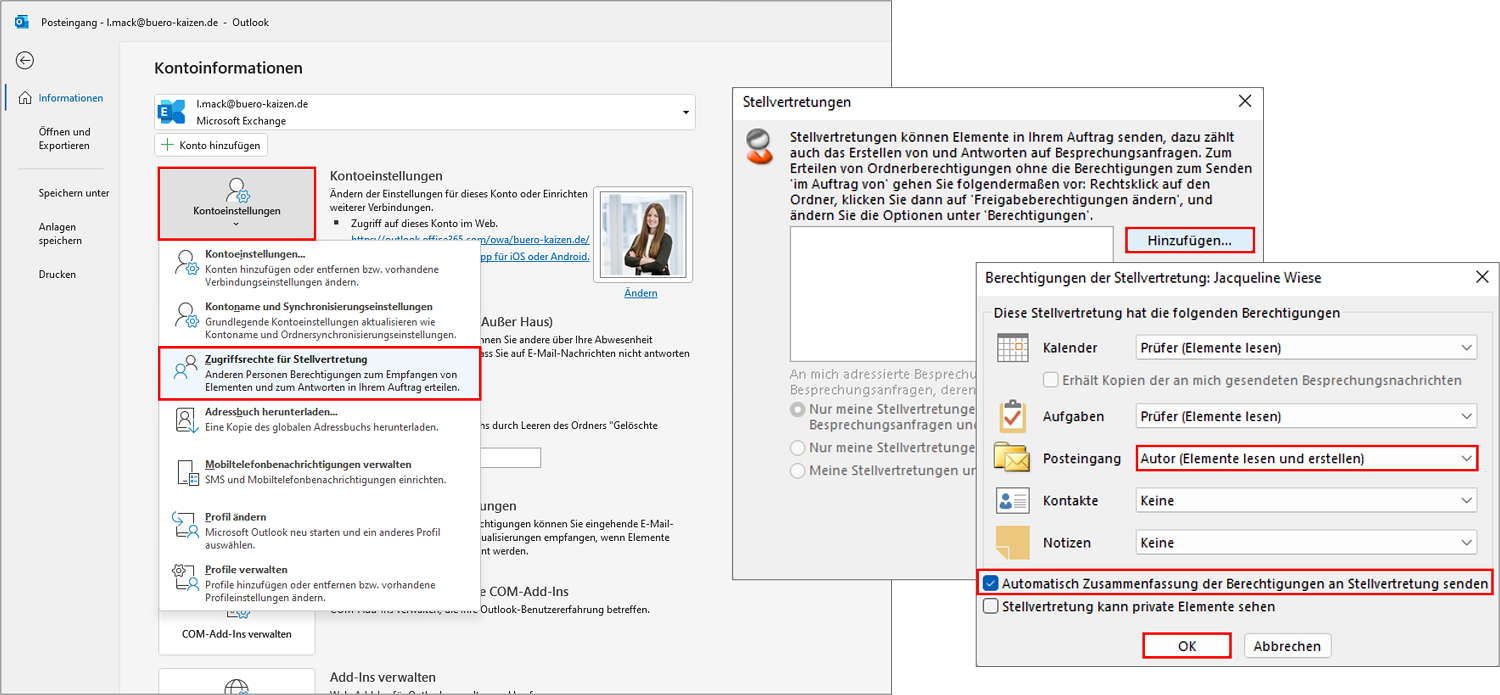Click the icon beside 'Kontoeinstellungen...' menu entry
The height and width of the screenshot is (695, 1500).
pyautogui.click(x=187, y=263)
